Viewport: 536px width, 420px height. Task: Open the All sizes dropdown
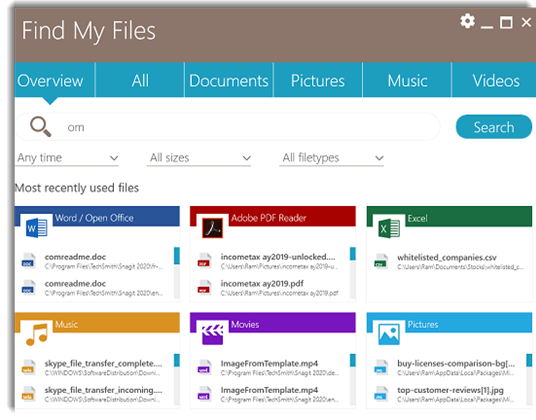199,158
